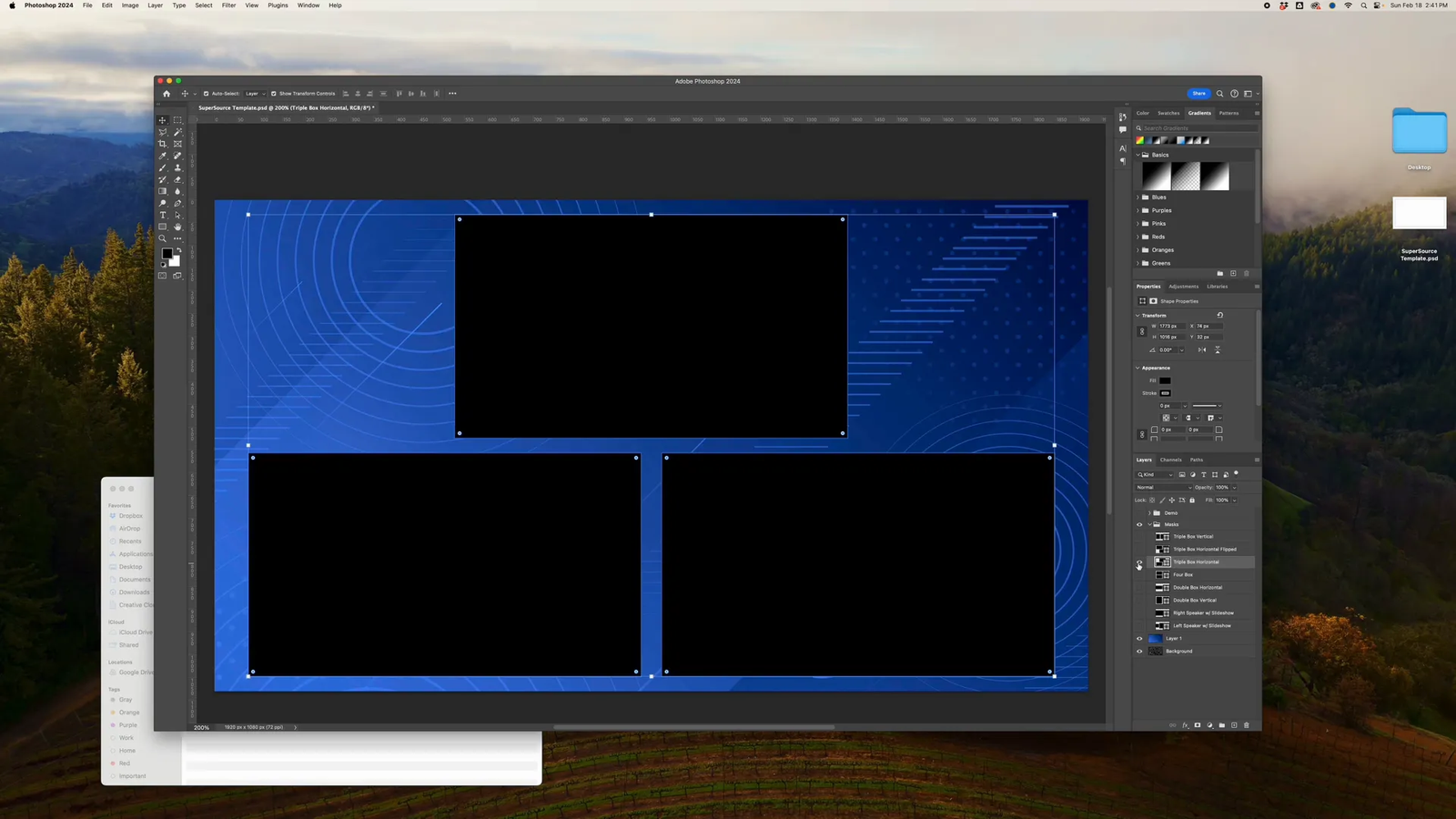Select the Blur tool

coord(177,191)
